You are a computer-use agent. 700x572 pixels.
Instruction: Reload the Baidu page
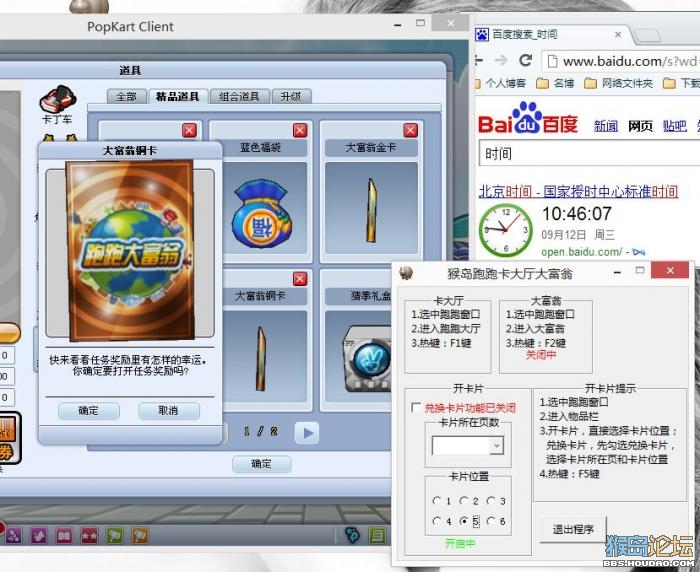click(526, 60)
